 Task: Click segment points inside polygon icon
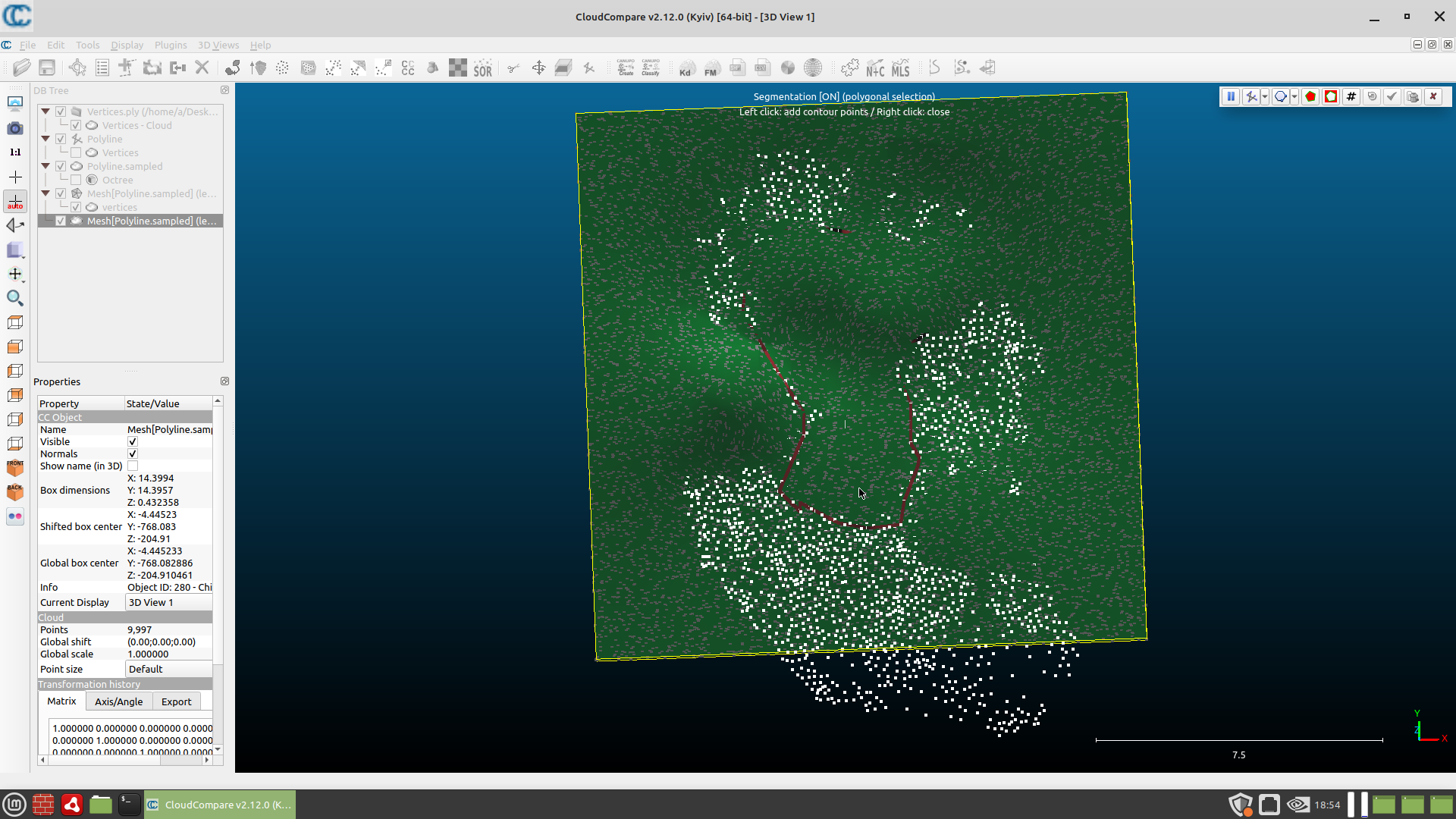pos(1310,96)
